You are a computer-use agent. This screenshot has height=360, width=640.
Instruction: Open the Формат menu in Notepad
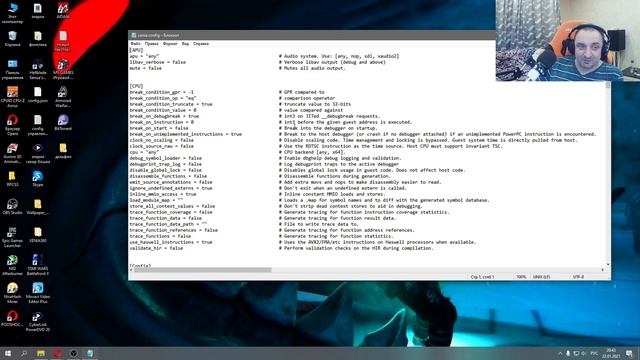pyautogui.click(x=170, y=43)
